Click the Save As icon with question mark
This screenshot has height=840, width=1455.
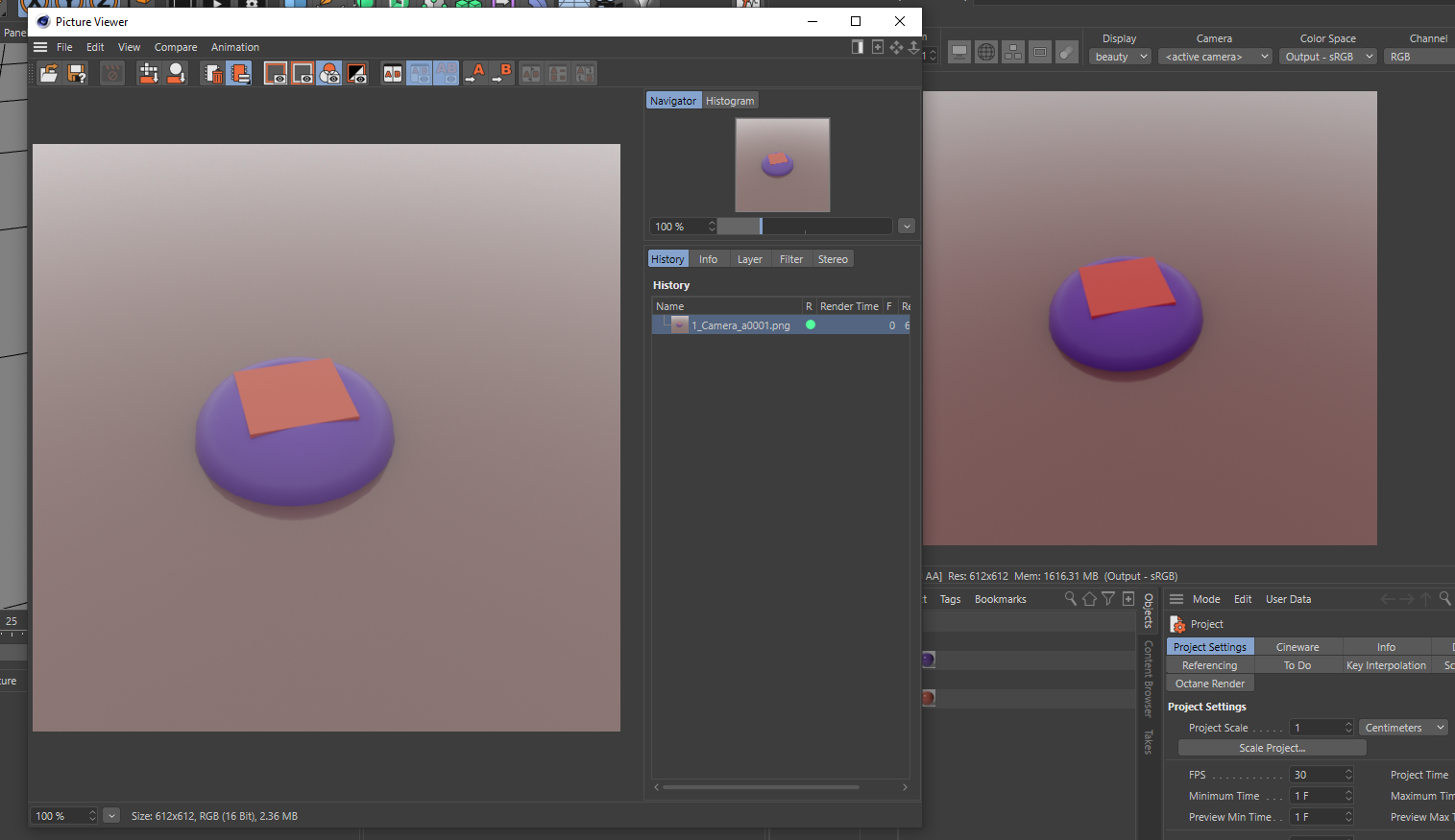click(77, 73)
